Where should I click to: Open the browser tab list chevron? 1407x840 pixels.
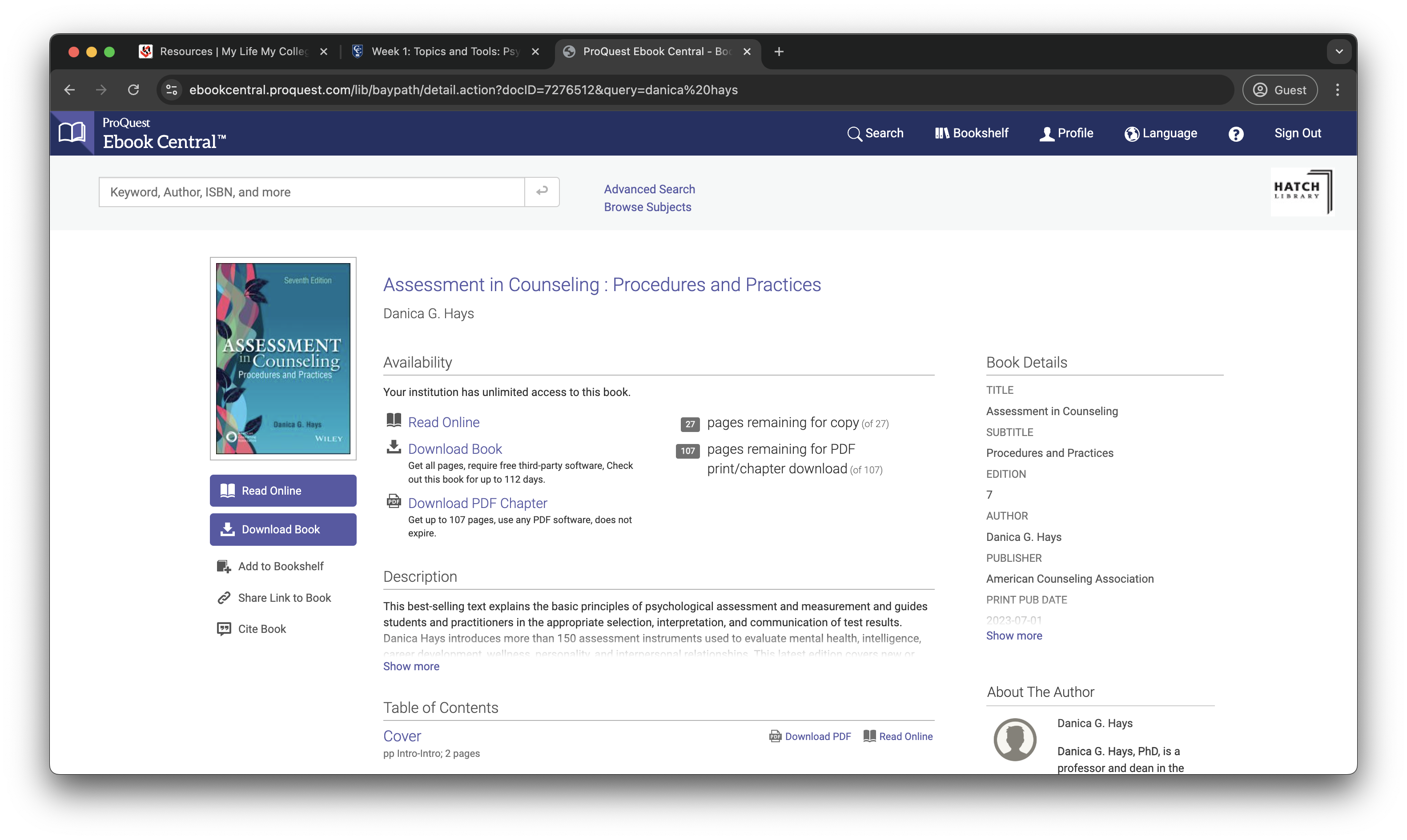pyautogui.click(x=1339, y=52)
